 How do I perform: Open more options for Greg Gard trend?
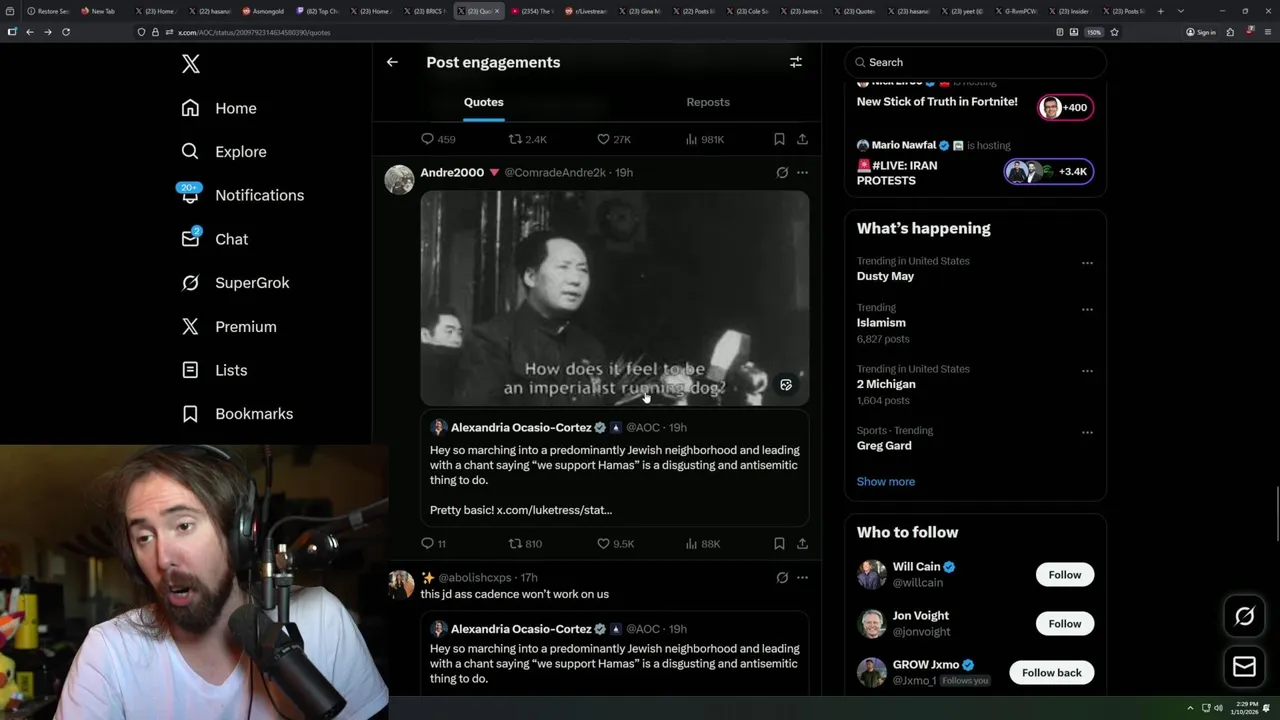click(1087, 433)
